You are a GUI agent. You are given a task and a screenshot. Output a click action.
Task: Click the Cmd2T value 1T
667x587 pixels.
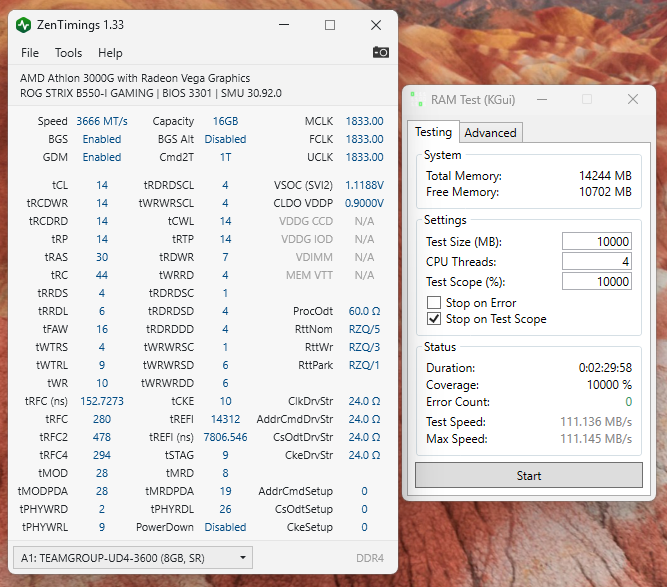click(x=225, y=157)
